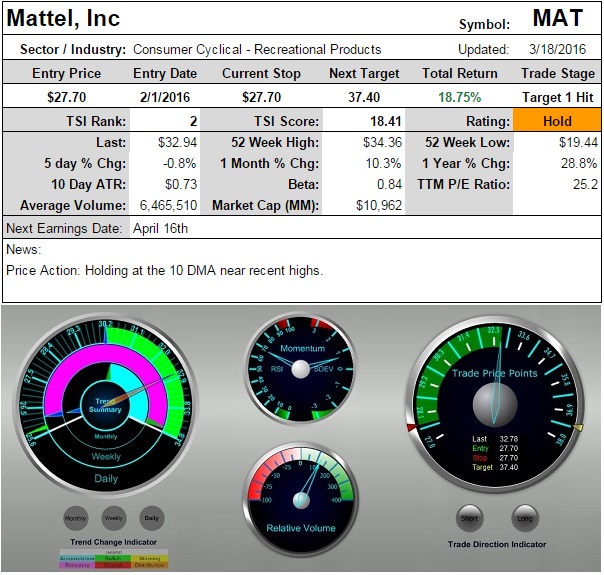Click the Trade Stage column header
This screenshot has height=575, width=604.
point(558,73)
